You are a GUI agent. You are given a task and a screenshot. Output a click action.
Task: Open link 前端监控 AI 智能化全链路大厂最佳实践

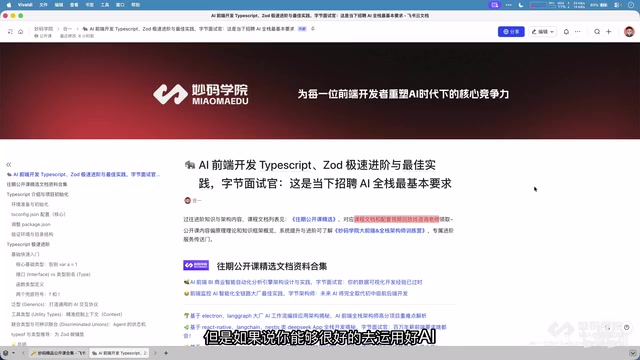point(299,293)
